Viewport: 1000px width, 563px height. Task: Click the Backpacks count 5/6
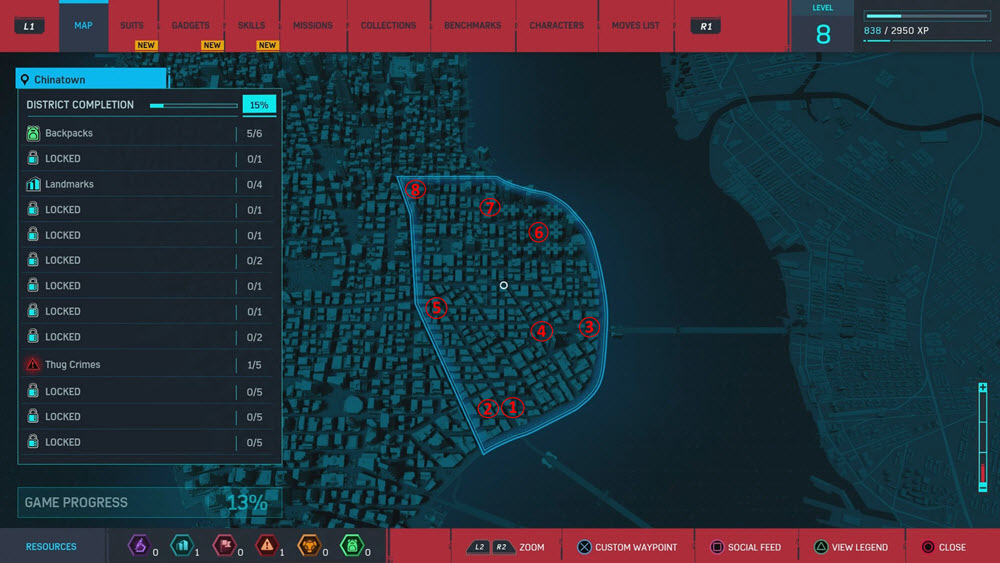tap(254, 133)
